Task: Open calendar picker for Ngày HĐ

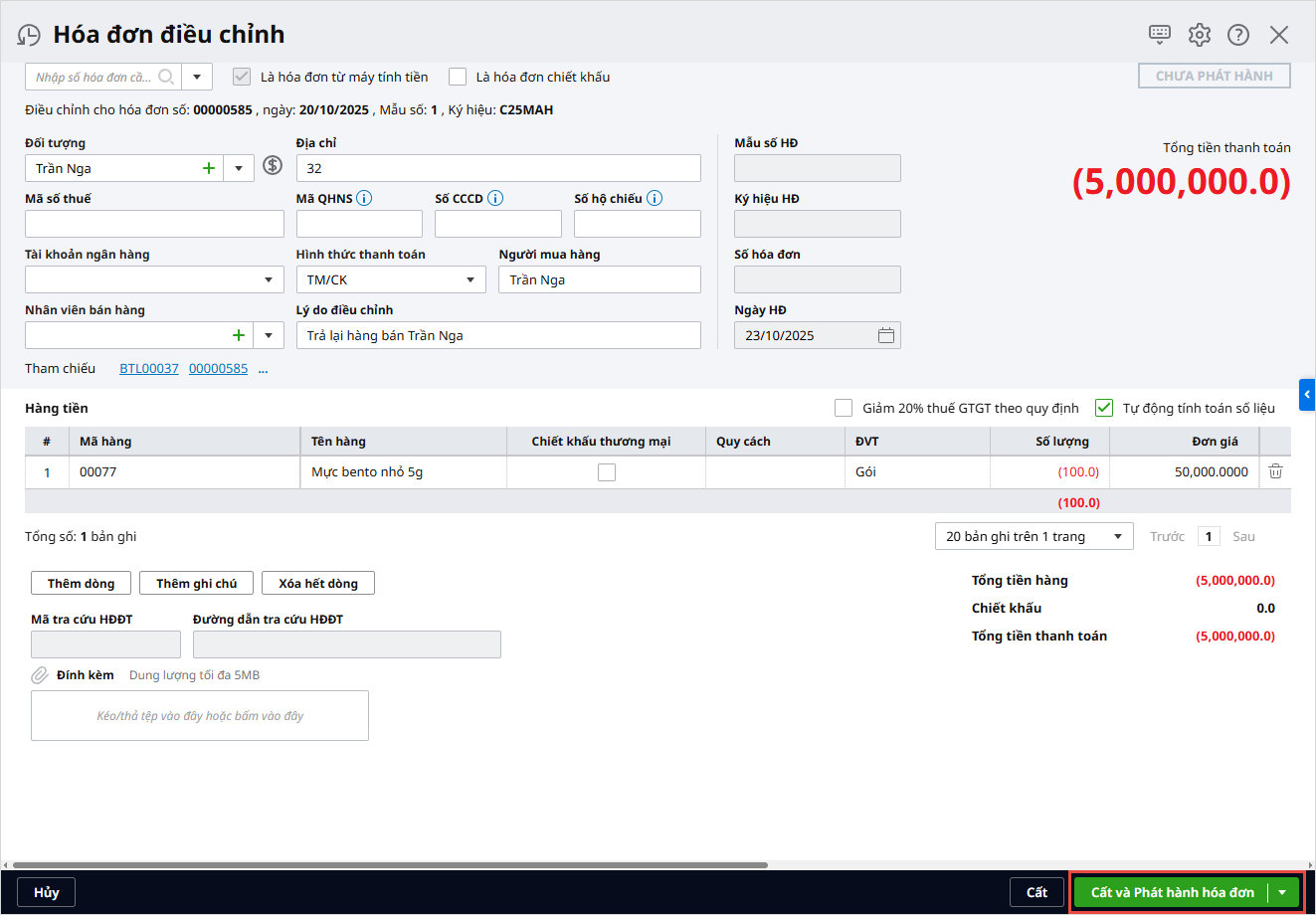Action: [x=886, y=335]
